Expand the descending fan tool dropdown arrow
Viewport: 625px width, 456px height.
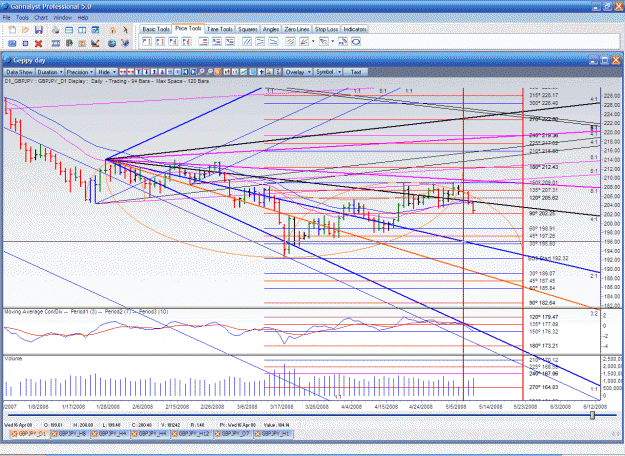click(332, 41)
